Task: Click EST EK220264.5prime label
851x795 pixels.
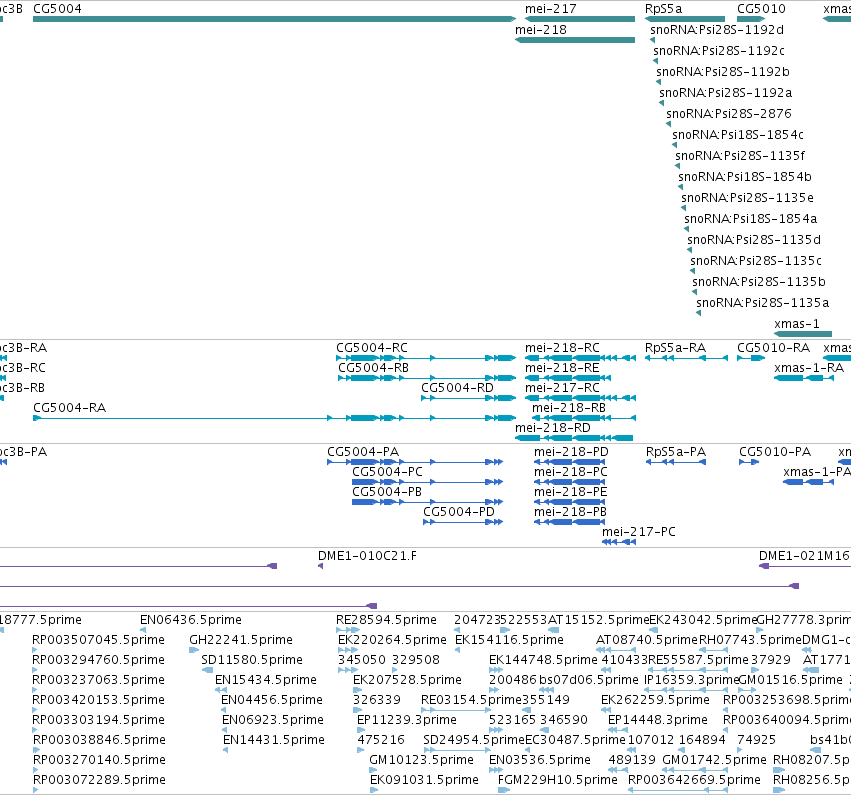Action: tap(392, 640)
